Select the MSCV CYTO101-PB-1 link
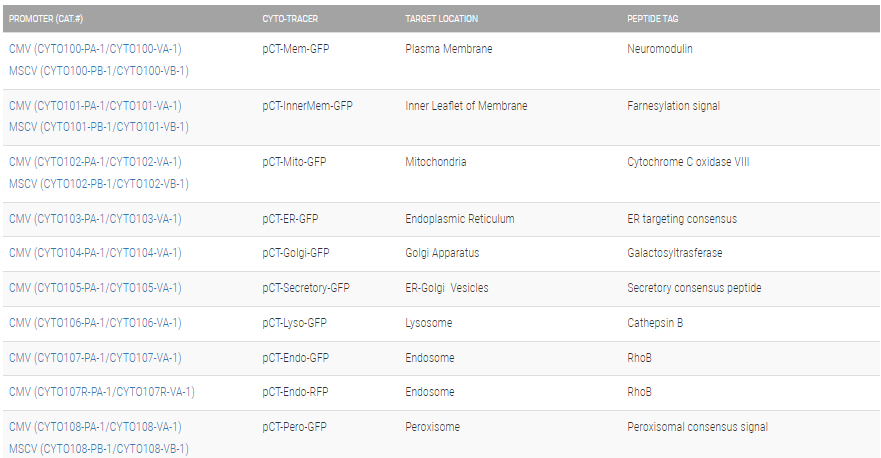881x458 pixels. (98, 127)
